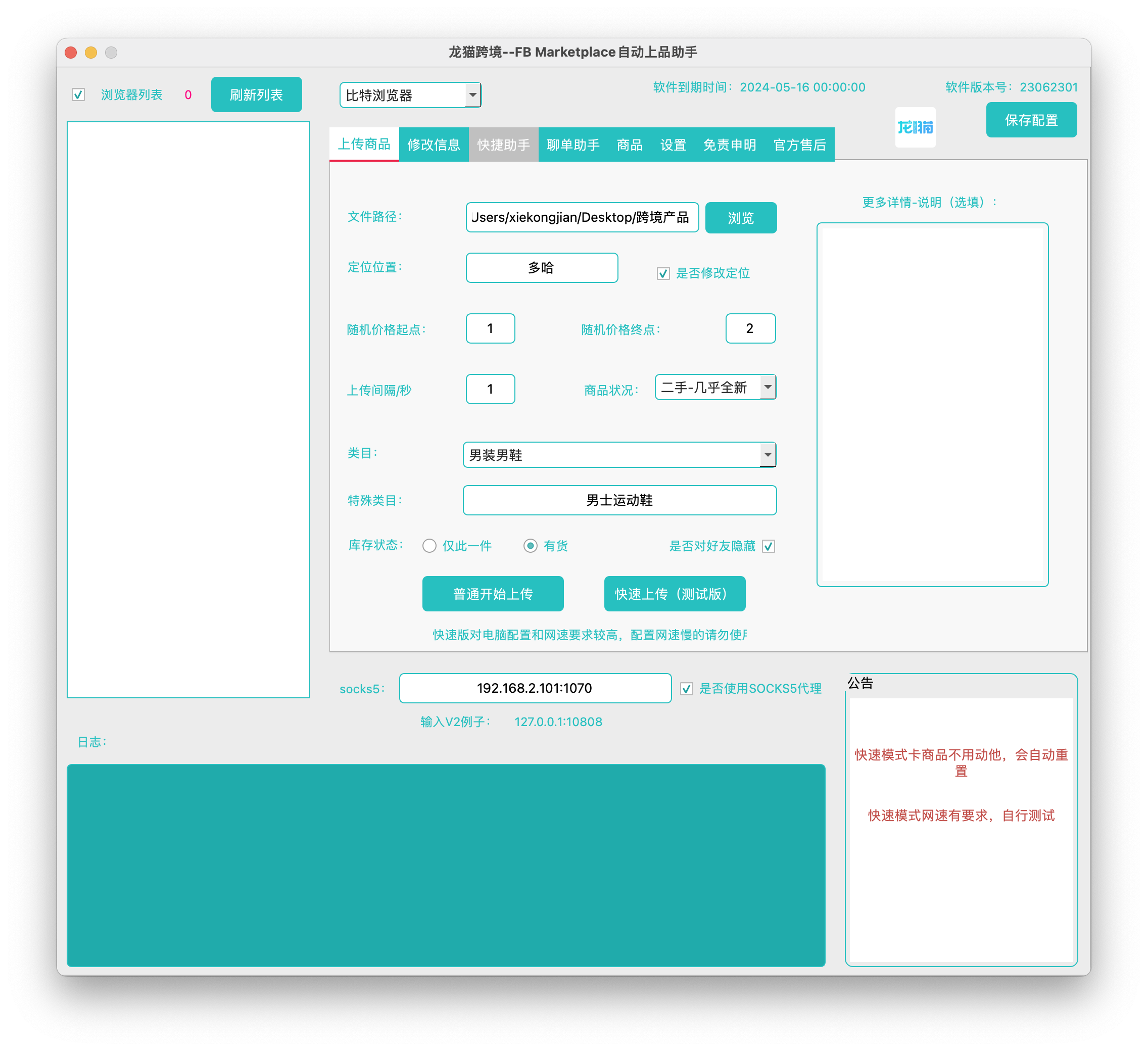Click the 特殊类目 field 男士运动鞋
Screen dimensions: 1148x1051
[x=619, y=500]
